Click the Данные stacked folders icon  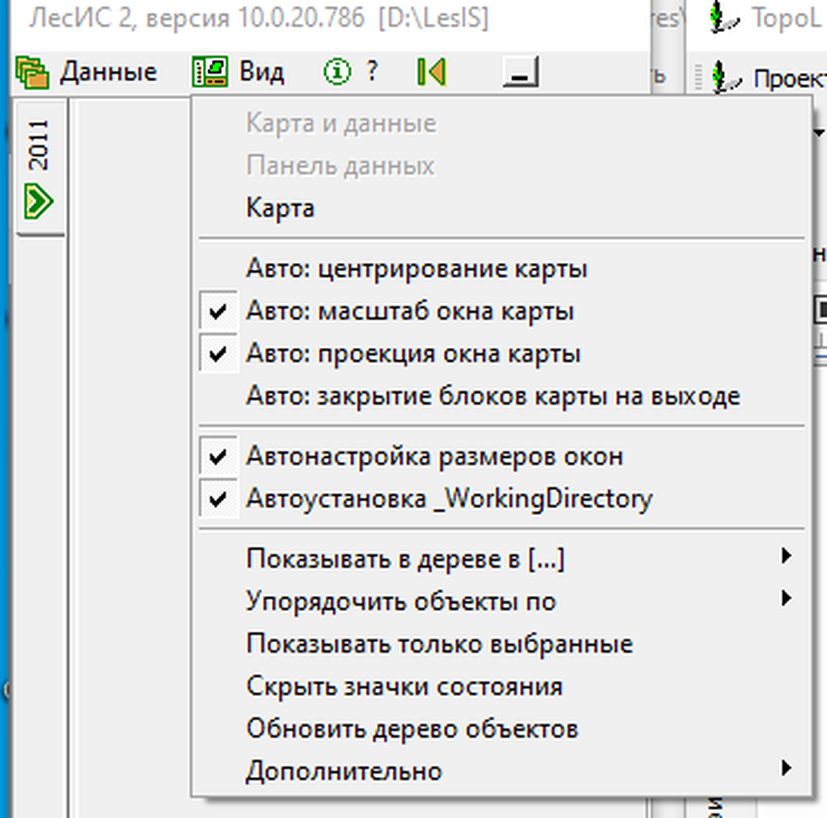pyautogui.click(x=33, y=72)
